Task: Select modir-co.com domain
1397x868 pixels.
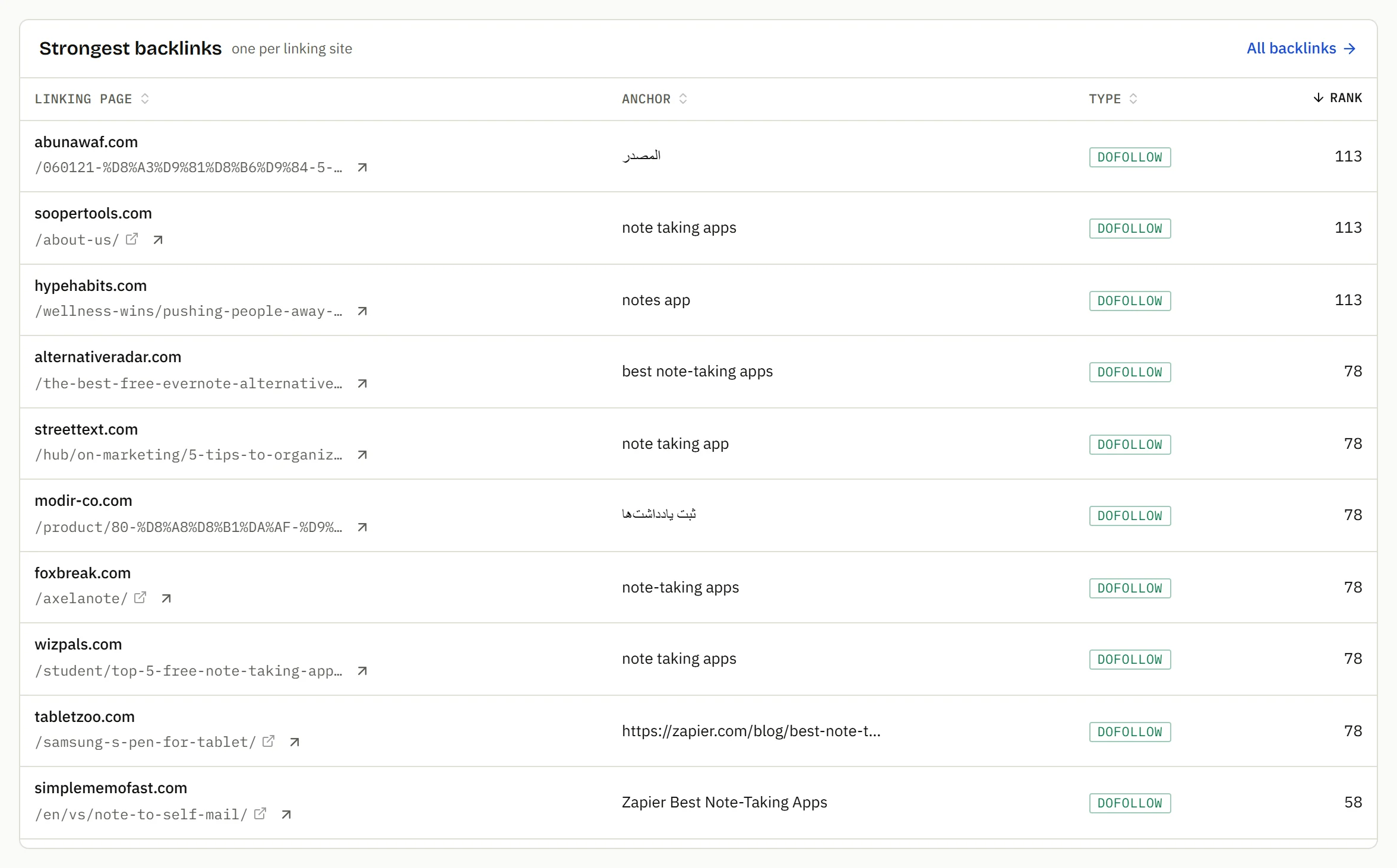Action: 83,500
